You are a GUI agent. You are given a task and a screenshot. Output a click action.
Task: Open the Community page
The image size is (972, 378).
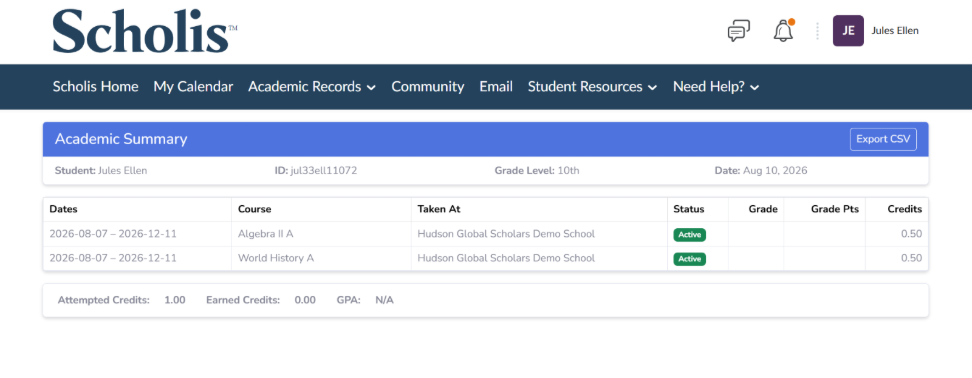coord(428,87)
